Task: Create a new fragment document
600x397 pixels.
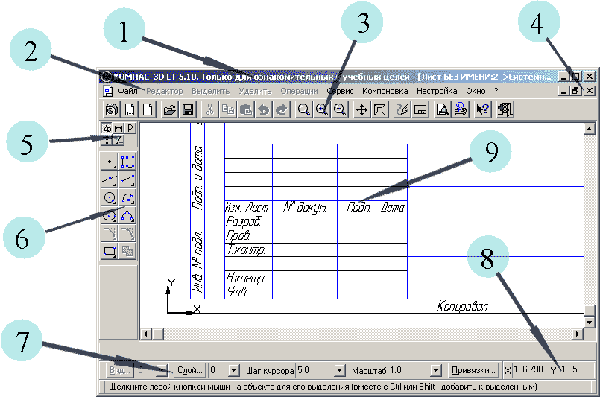Action: click(147, 110)
